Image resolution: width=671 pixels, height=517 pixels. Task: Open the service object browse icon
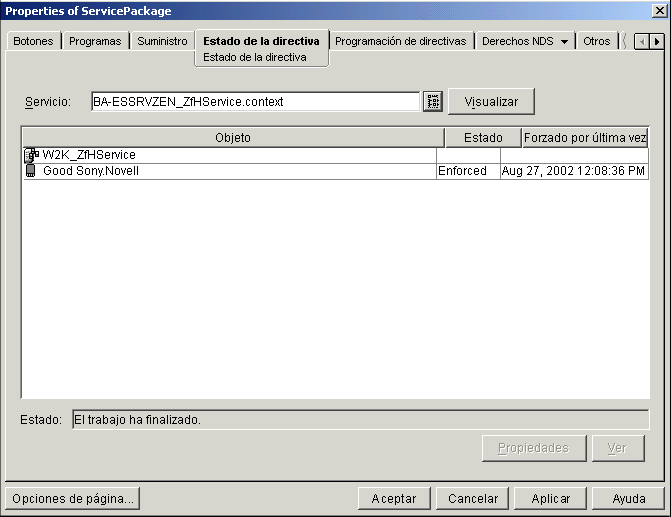point(433,101)
